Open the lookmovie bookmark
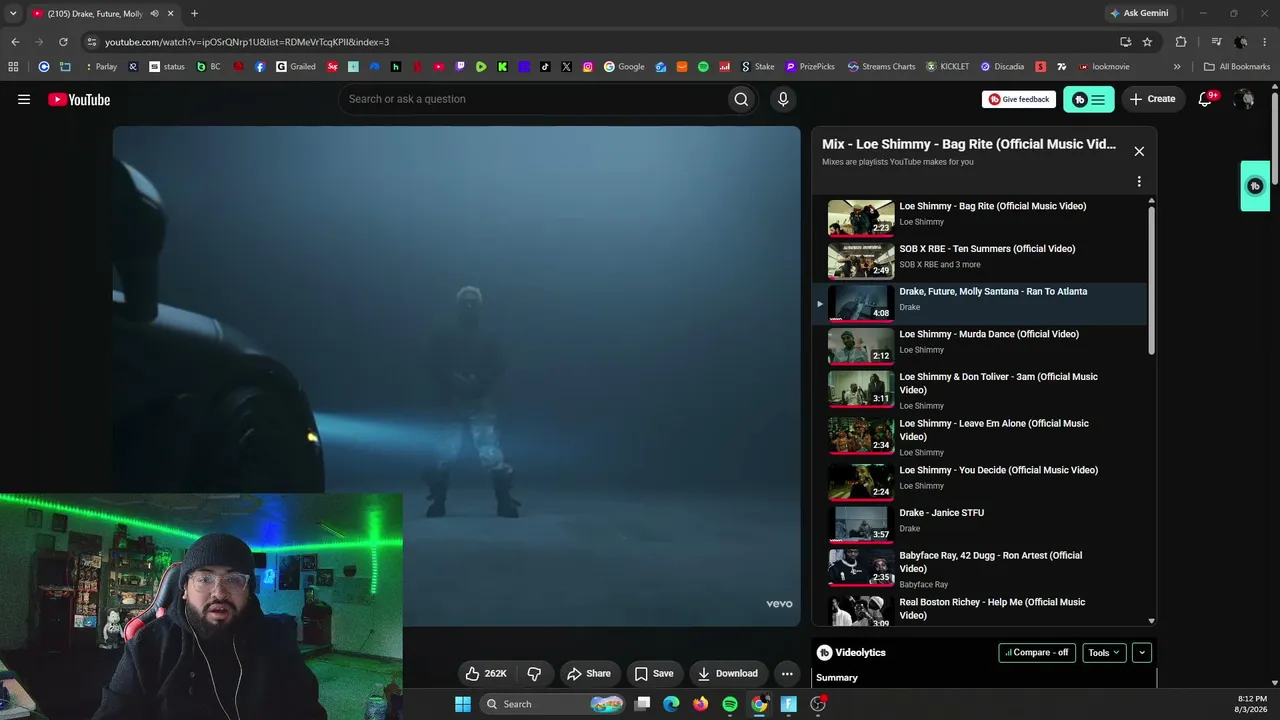This screenshot has width=1280, height=720. click(x=1104, y=67)
